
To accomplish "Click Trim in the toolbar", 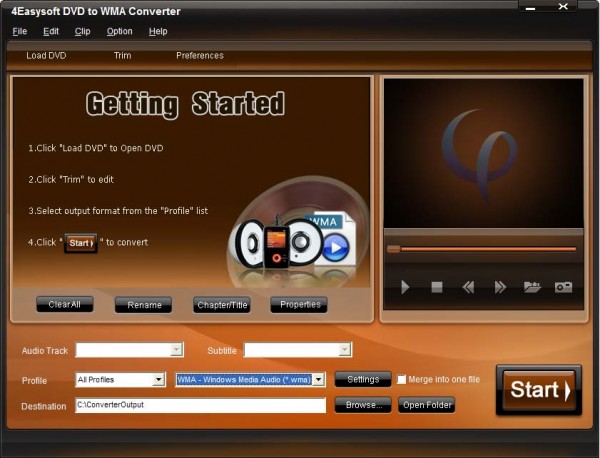I will [122, 55].
